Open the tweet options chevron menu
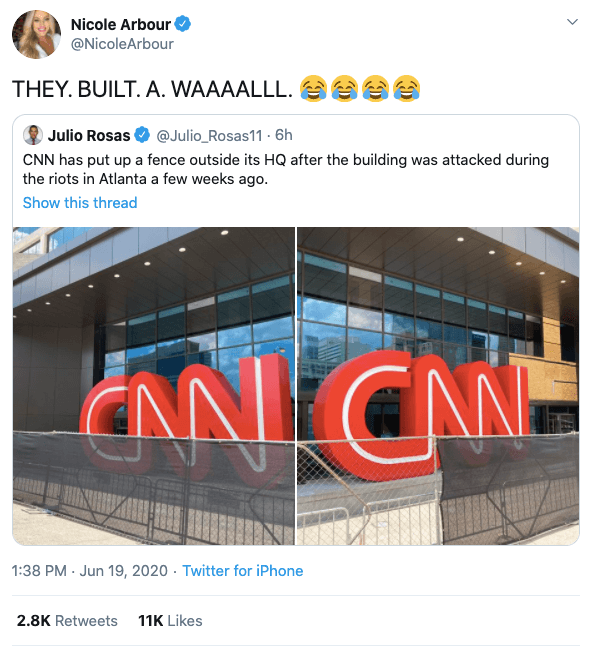The width and height of the screenshot is (594, 646). pyautogui.click(x=573, y=22)
